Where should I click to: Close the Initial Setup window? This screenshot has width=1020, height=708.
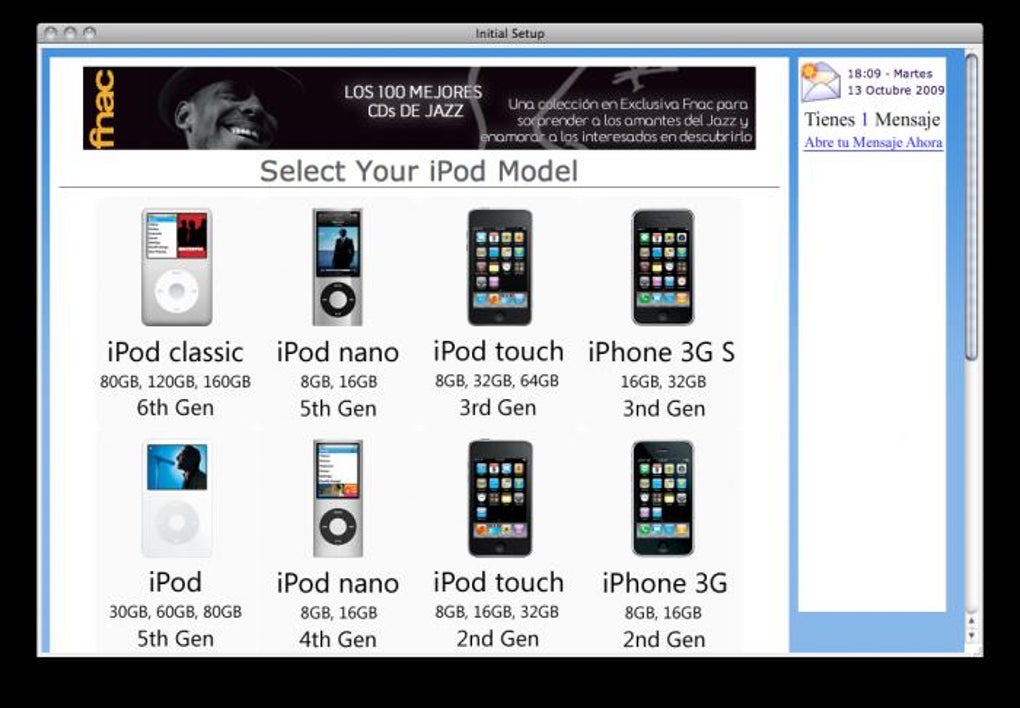coord(51,33)
